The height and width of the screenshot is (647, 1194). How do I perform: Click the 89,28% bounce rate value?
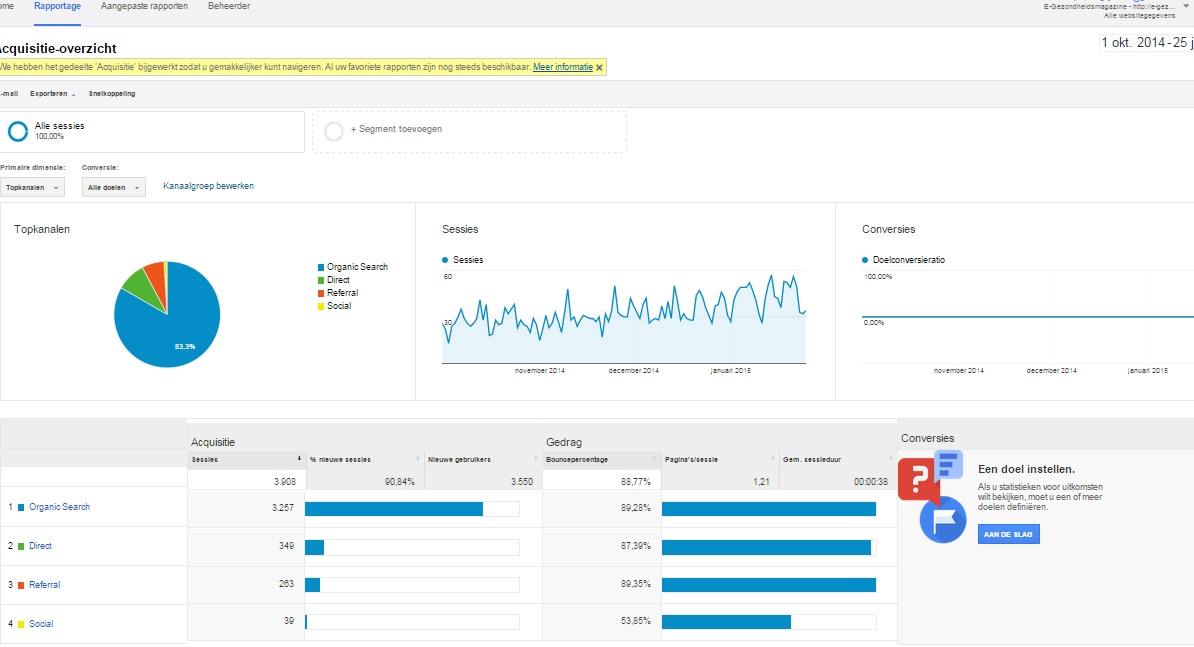636,507
